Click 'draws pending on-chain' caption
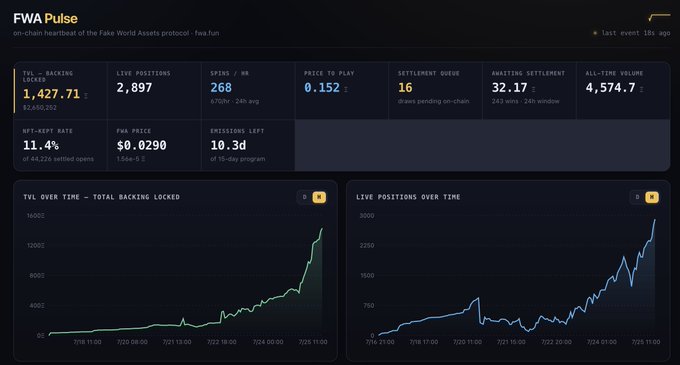The height and width of the screenshot is (365, 680). 434,101
